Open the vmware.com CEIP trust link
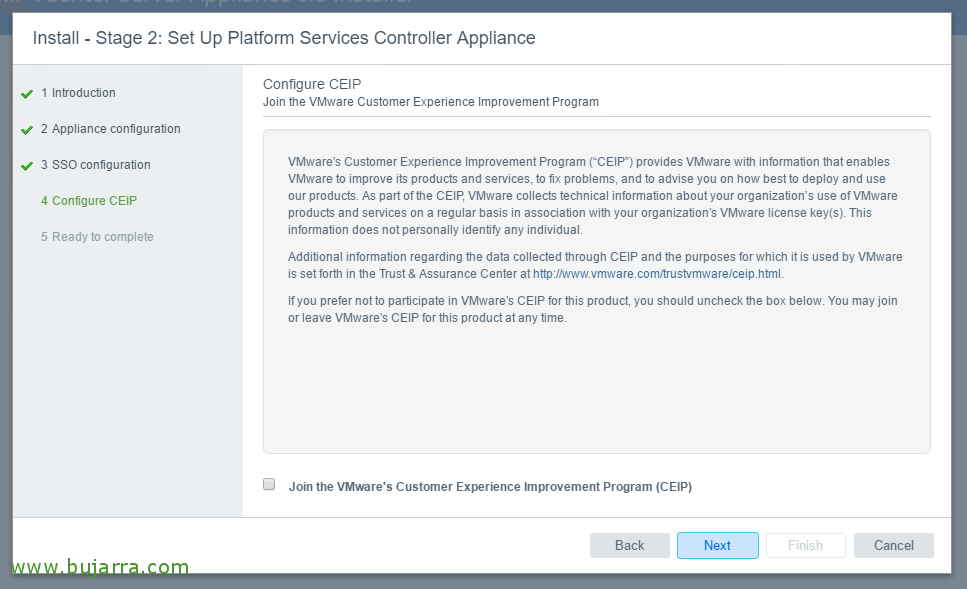 [658, 274]
